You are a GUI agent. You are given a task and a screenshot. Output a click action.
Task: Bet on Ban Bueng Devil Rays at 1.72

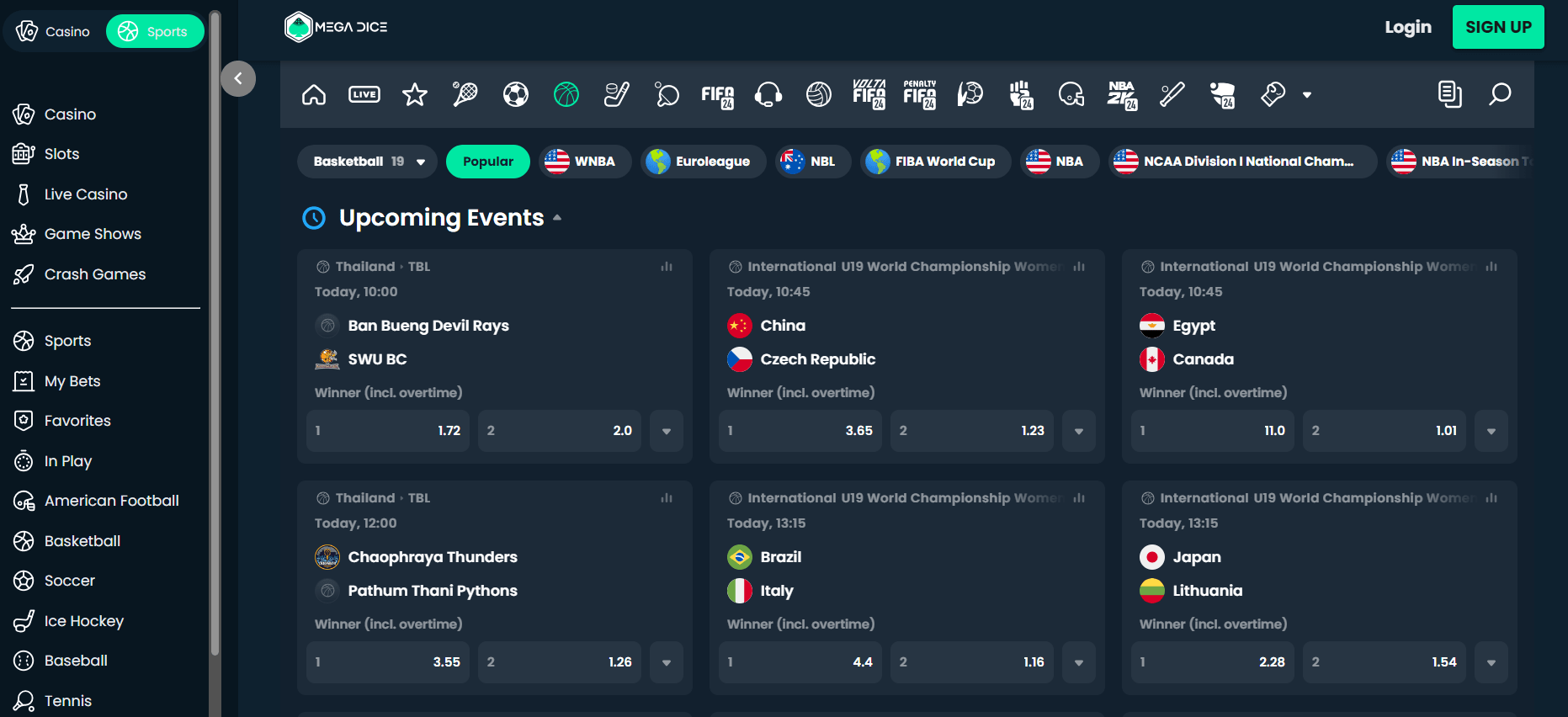388,431
